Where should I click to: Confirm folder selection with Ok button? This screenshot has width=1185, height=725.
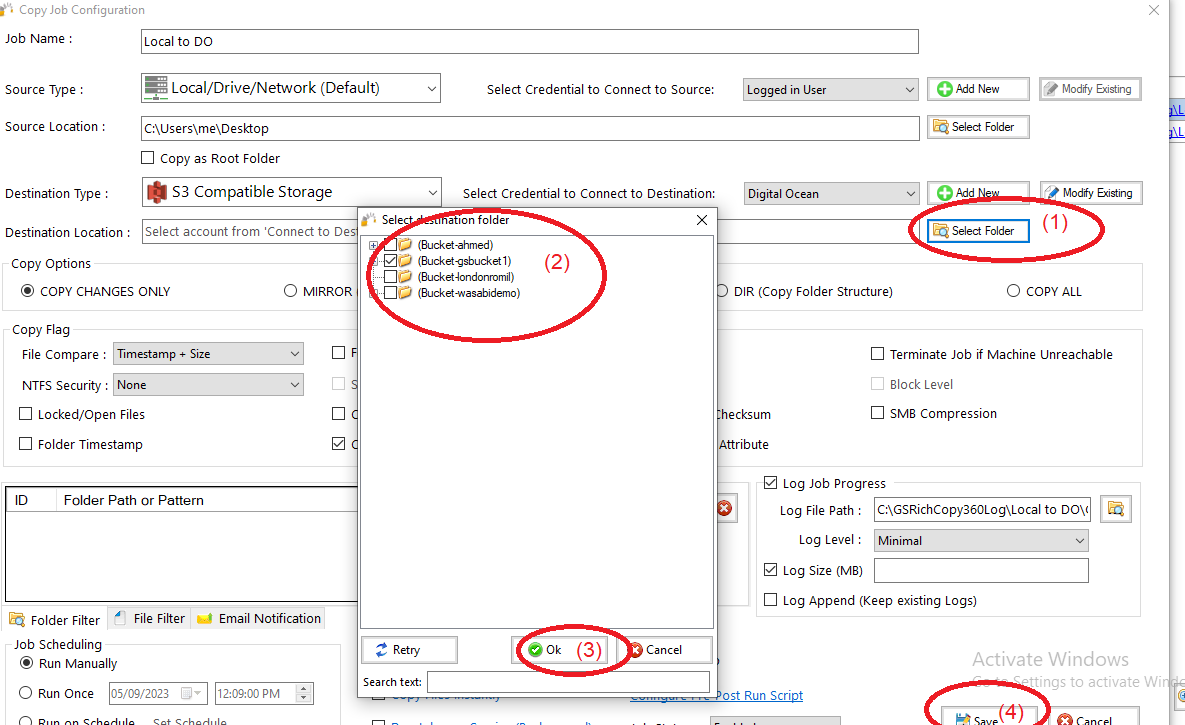546,650
